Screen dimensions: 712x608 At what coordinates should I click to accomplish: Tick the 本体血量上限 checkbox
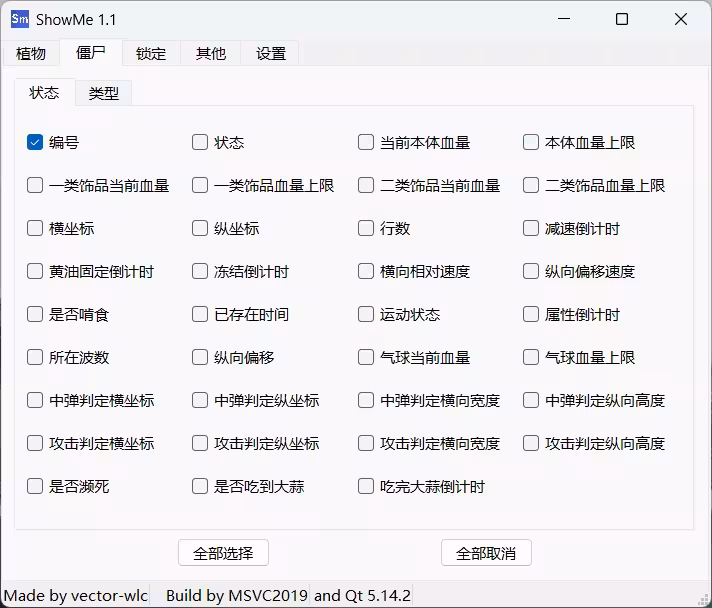pos(531,142)
